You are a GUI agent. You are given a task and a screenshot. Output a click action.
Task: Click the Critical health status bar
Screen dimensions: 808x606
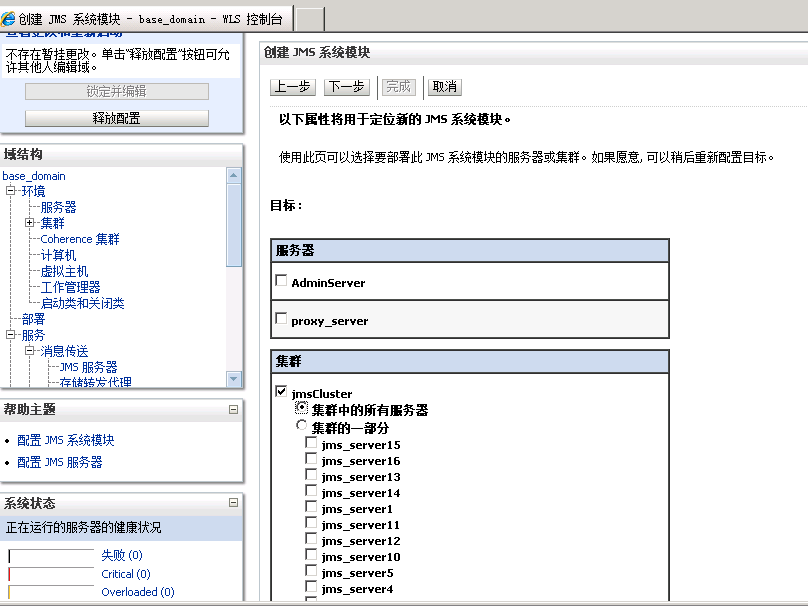(51, 574)
